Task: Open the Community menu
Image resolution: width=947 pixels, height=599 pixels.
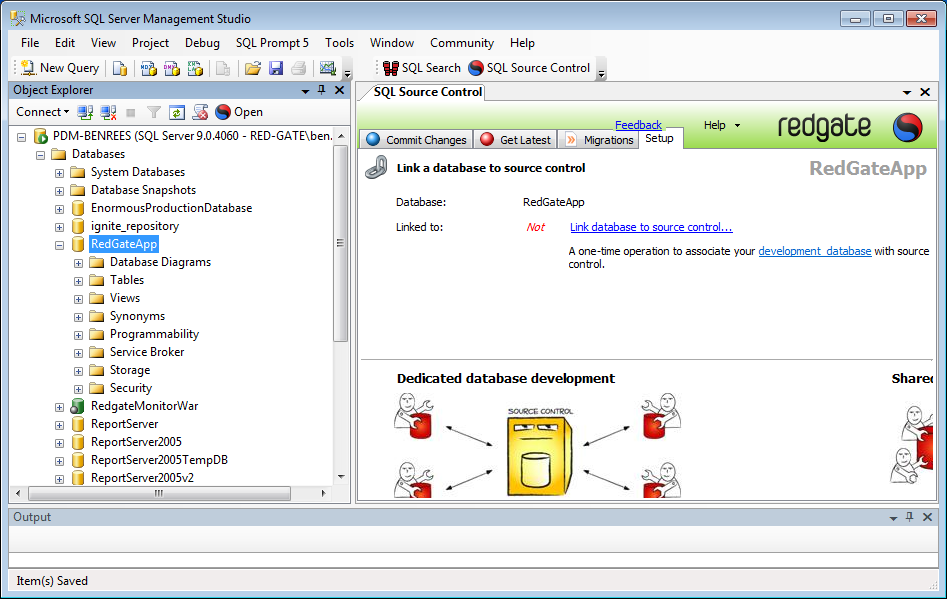Action: tap(461, 43)
